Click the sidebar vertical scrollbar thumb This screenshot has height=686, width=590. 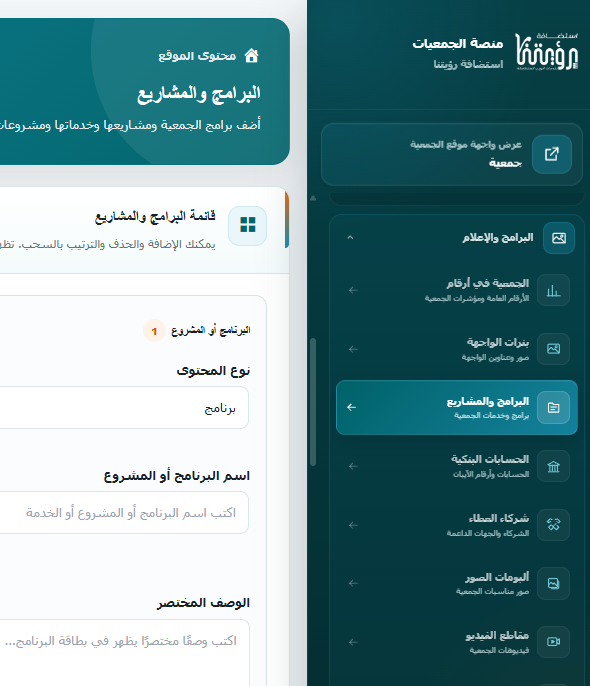(313, 402)
